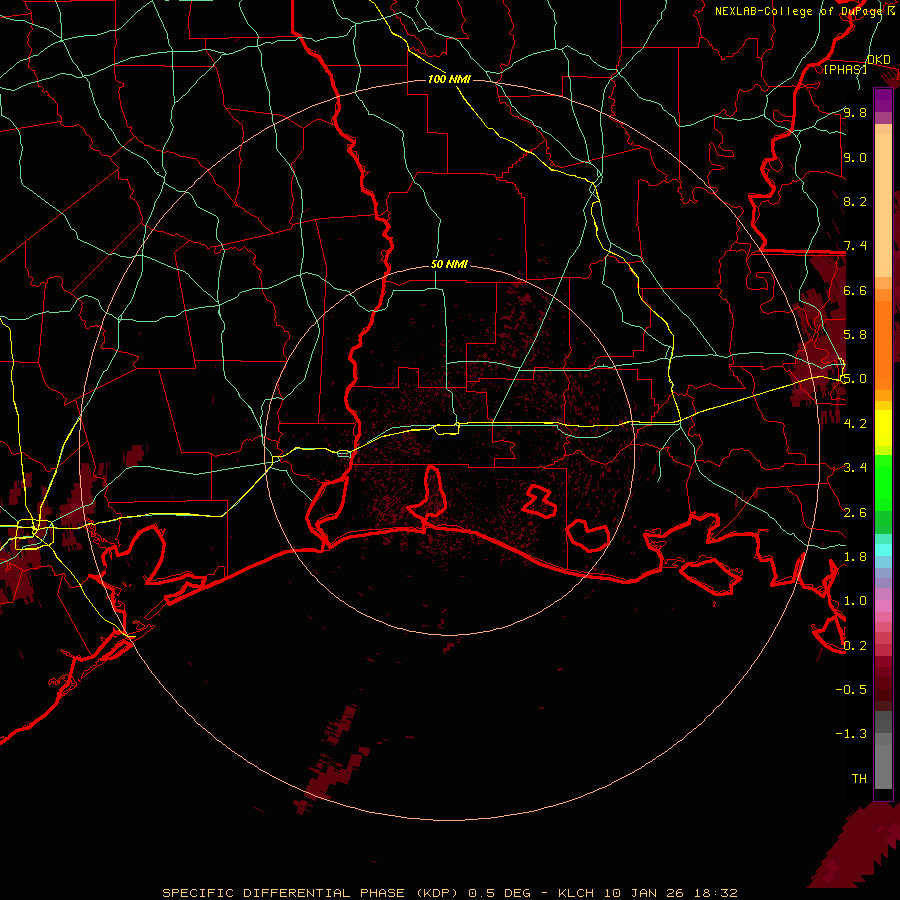The image size is (900, 900).
Task: Pick the gray band near TH on the color scale
Action: tap(883, 766)
